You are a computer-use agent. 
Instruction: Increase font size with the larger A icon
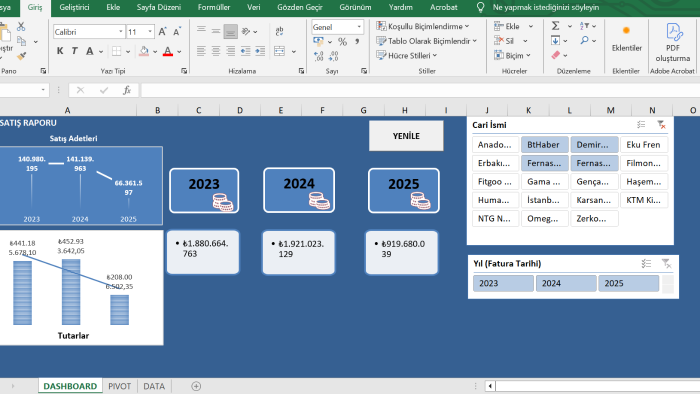(x=162, y=32)
